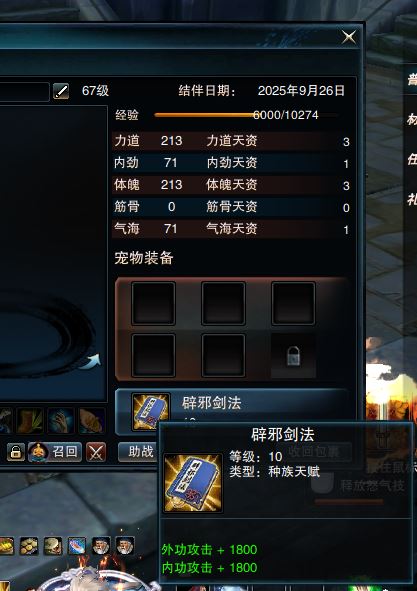Close the pet panel with X
417x591 pixels.
point(349,37)
